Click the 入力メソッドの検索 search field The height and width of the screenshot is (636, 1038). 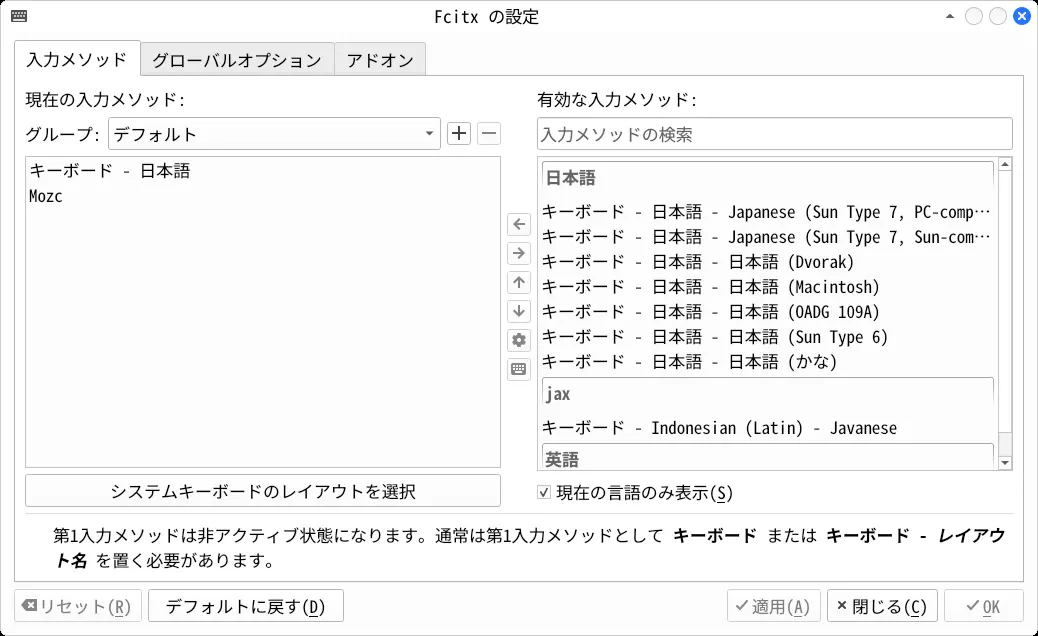click(774, 134)
